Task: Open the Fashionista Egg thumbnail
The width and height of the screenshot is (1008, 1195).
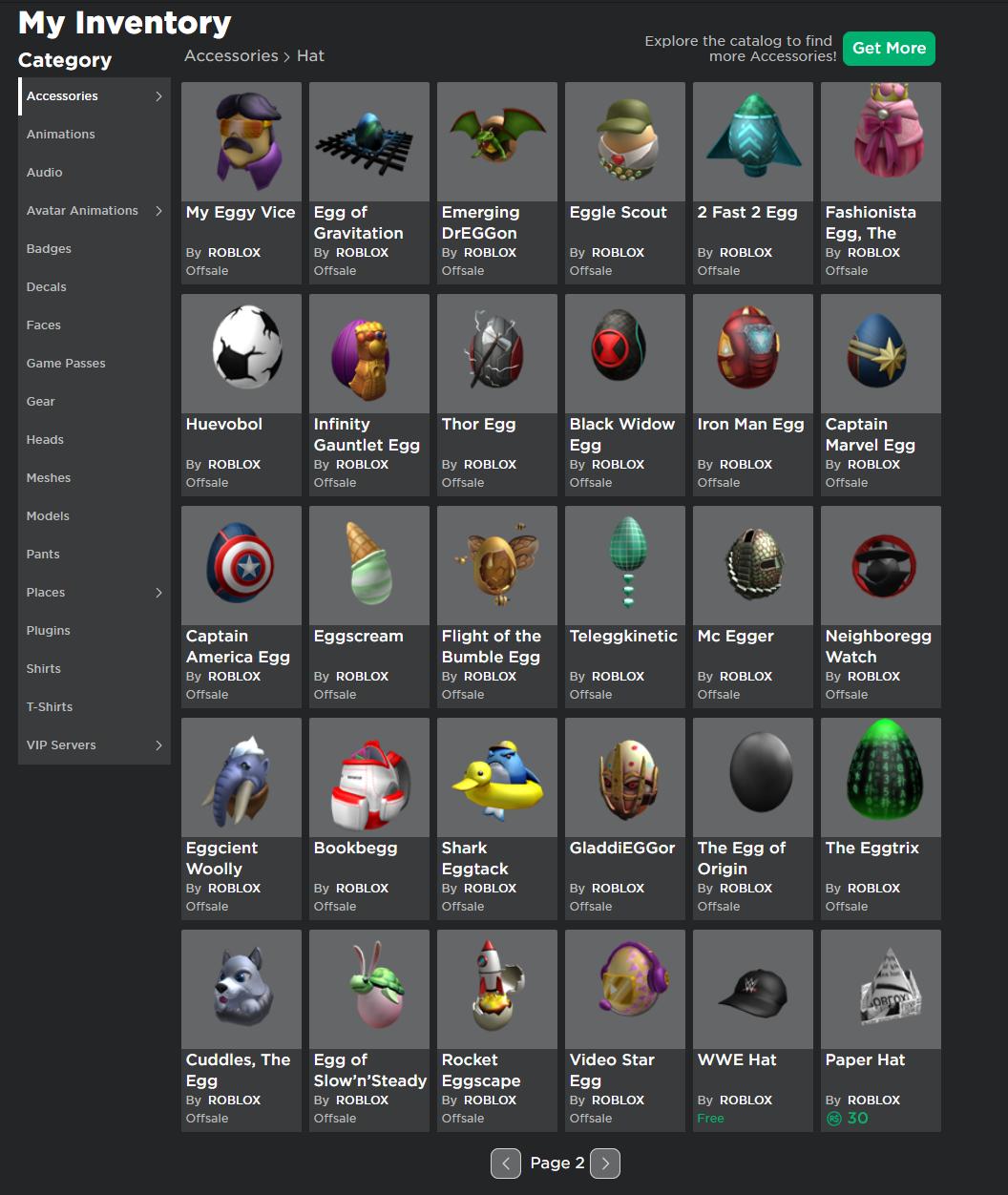Action: tap(881, 141)
